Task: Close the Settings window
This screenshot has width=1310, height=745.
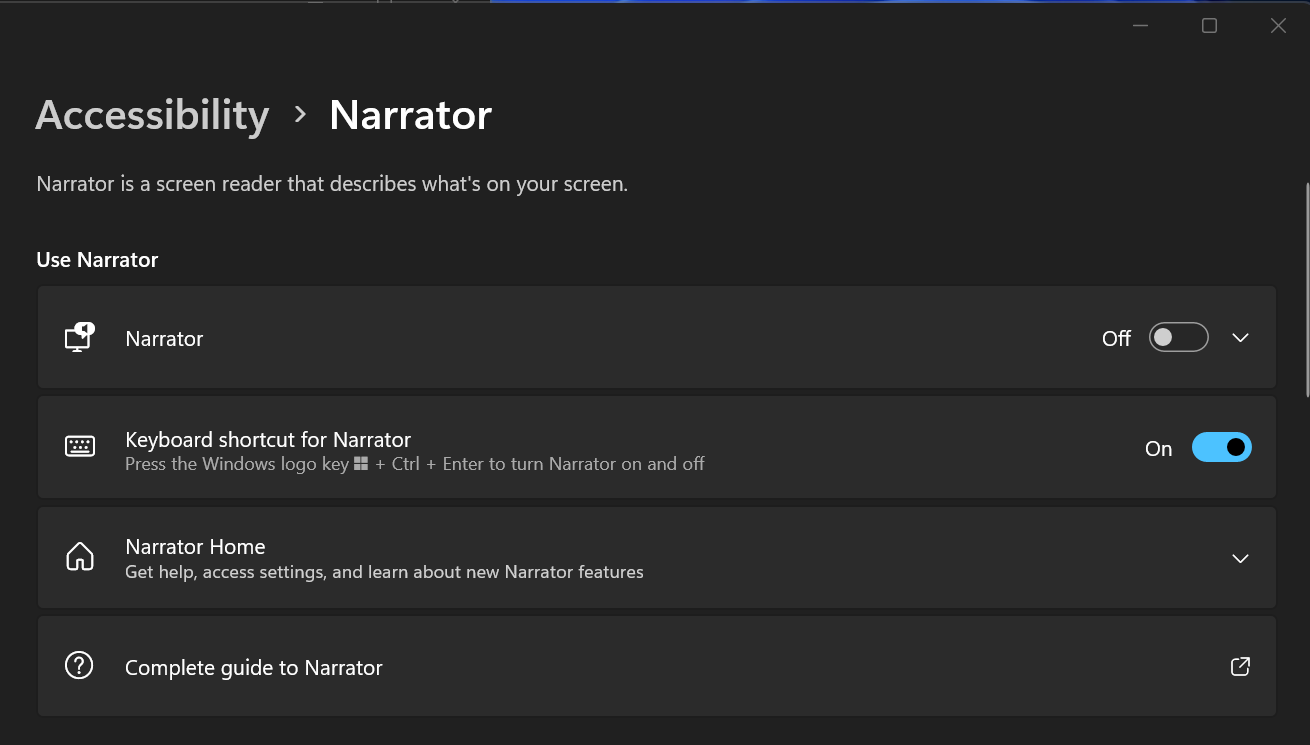Action: pos(1277,26)
